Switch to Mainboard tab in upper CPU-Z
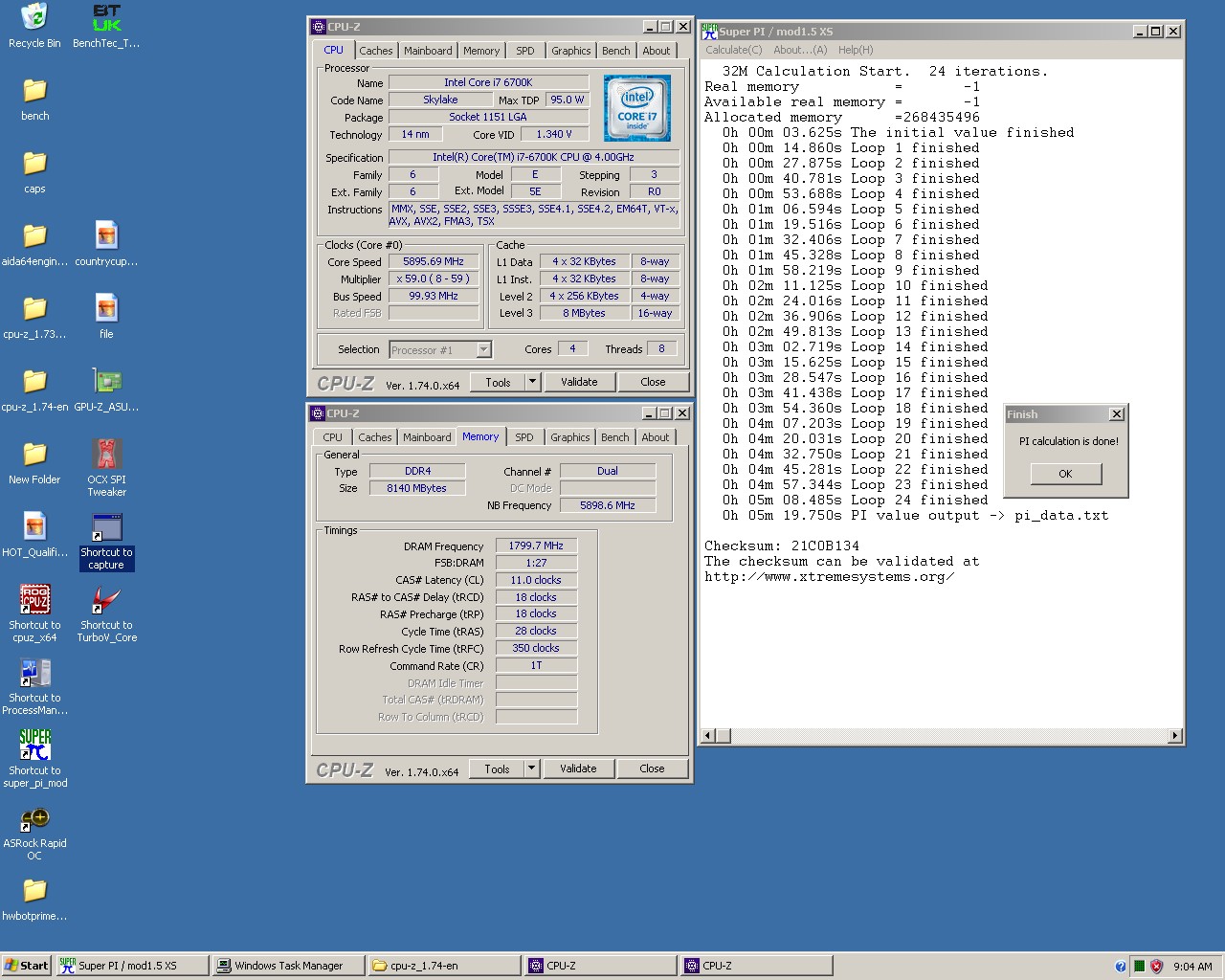1225x980 pixels. [428, 51]
